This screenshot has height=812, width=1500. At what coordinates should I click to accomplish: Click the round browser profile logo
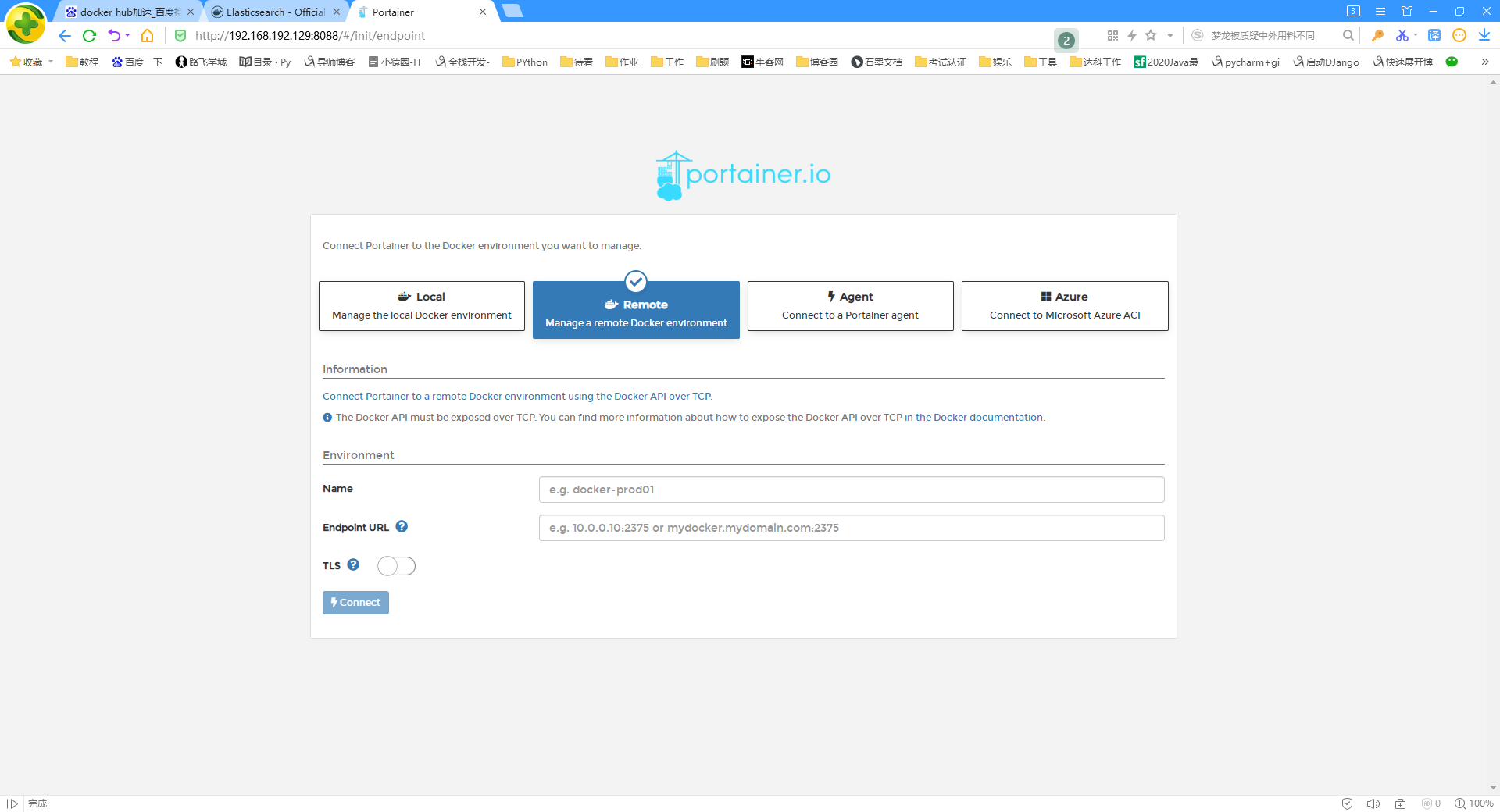tap(26, 24)
